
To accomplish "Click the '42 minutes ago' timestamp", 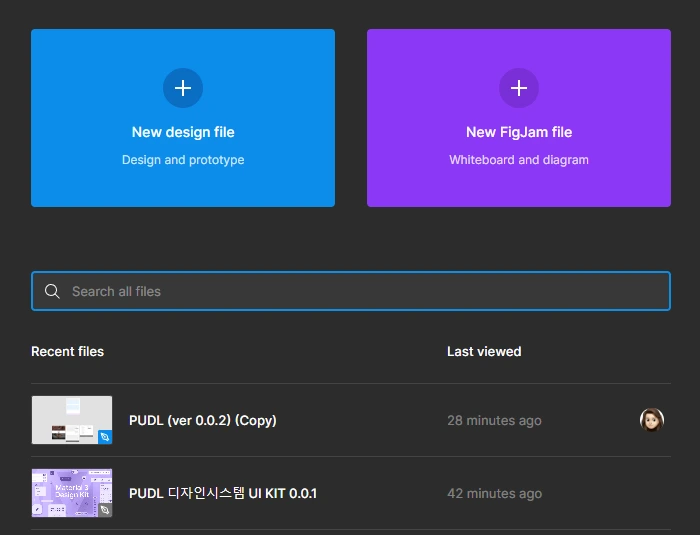I will [x=494, y=493].
